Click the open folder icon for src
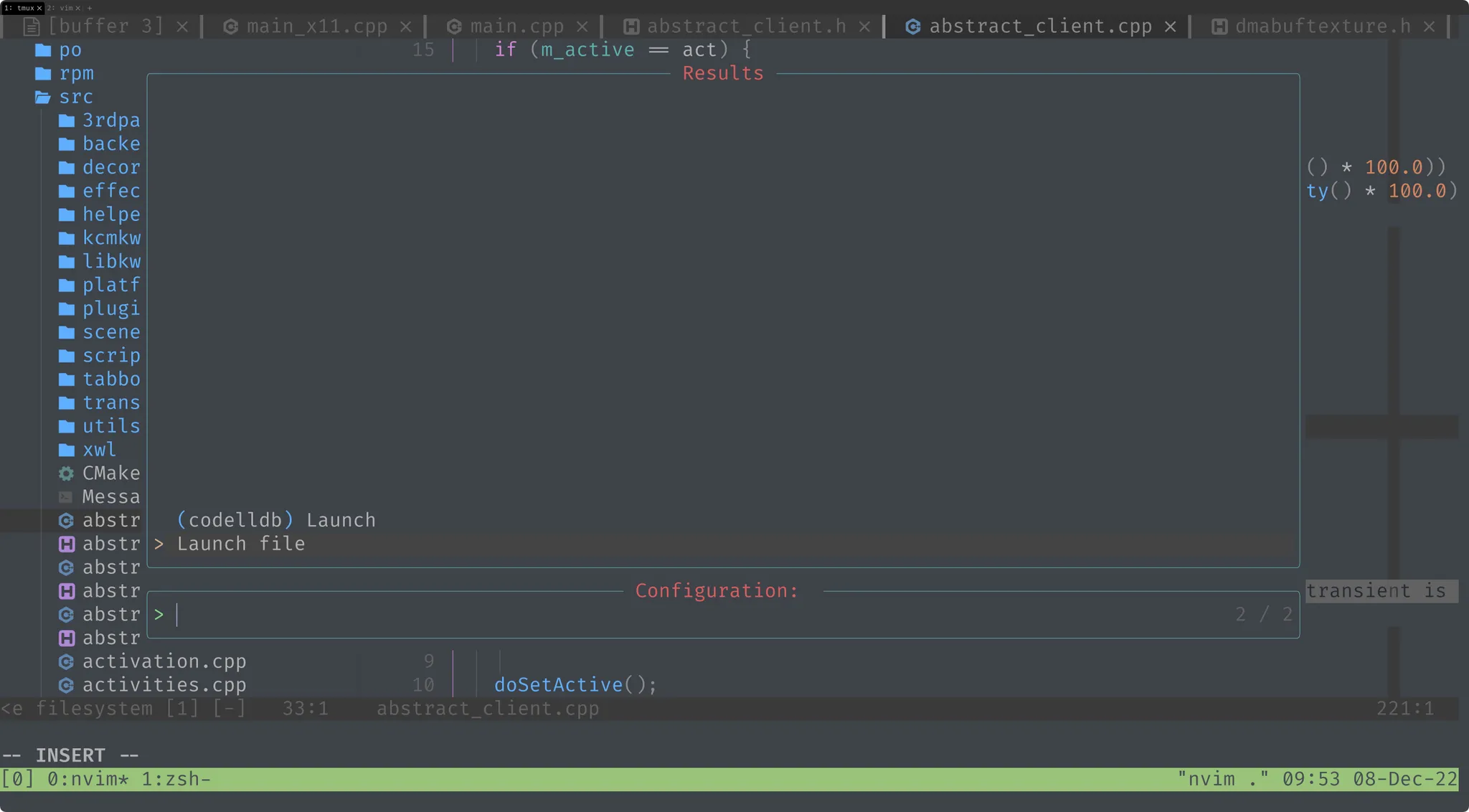This screenshot has width=1469, height=812. (x=43, y=97)
